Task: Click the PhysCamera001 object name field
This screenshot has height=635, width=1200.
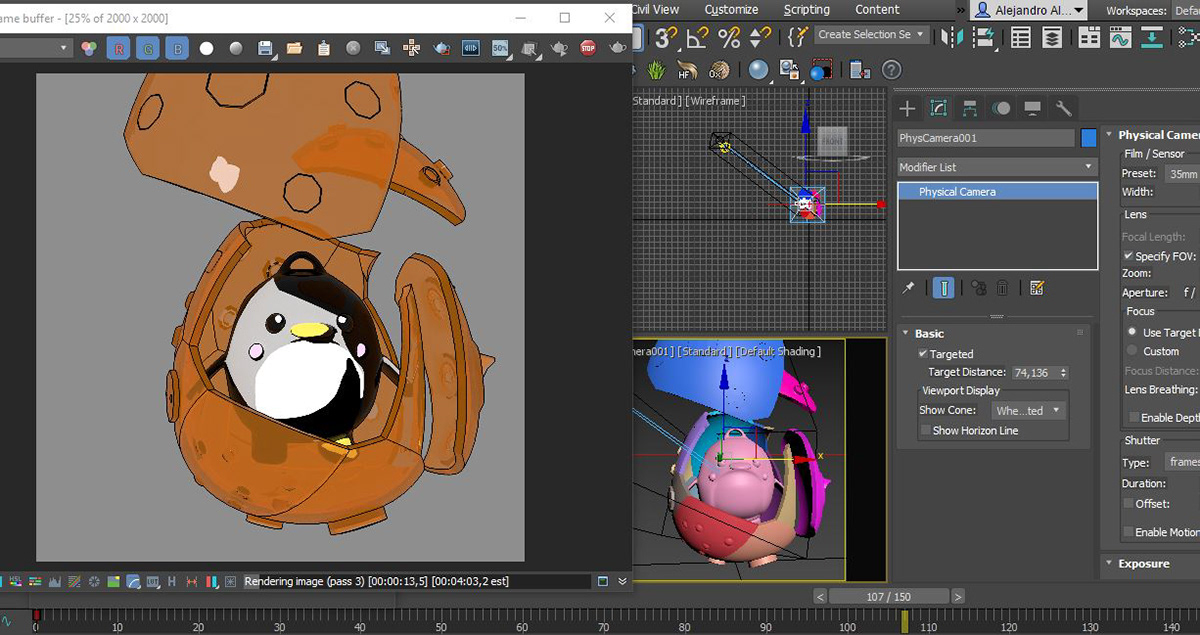Action: tap(985, 138)
